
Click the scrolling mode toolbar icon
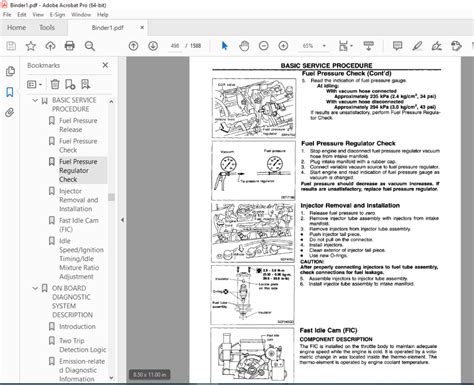368,46
